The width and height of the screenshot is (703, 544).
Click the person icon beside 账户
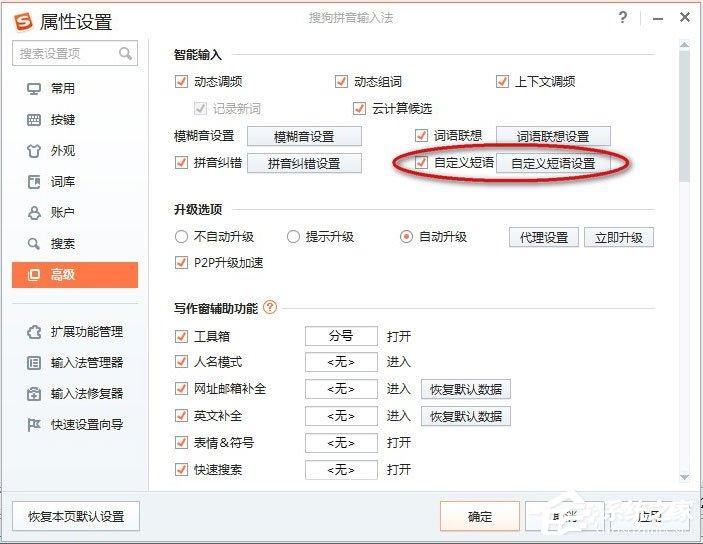[34, 213]
